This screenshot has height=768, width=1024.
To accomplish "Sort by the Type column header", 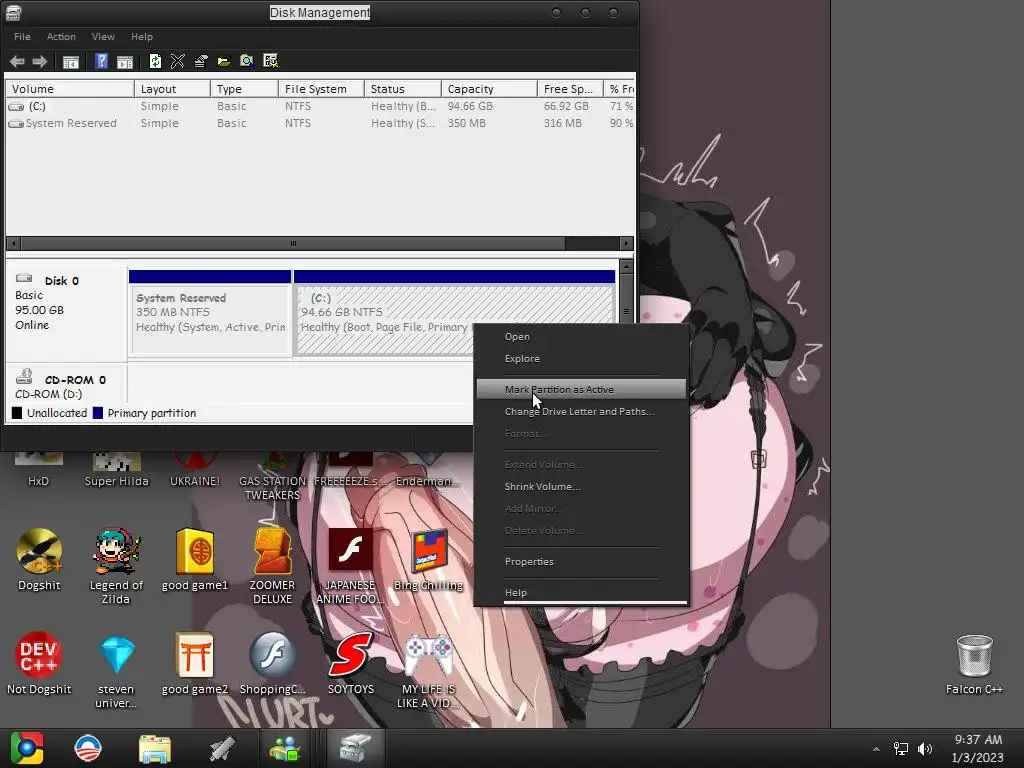I will pyautogui.click(x=245, y=89).
